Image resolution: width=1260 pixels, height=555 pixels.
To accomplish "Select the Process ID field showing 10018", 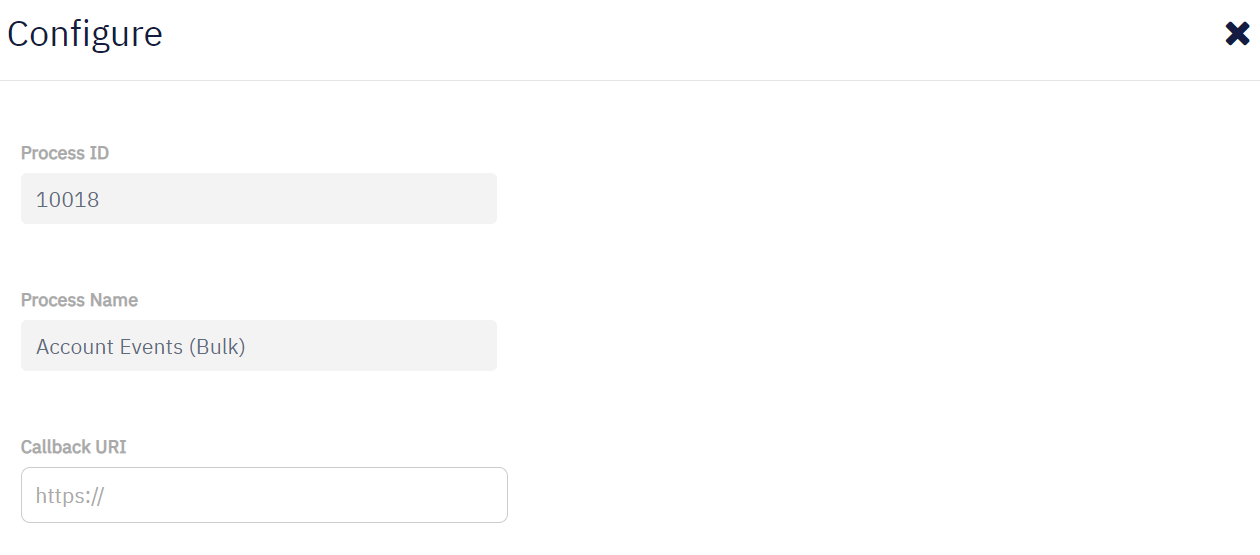I will tap(258, 199).
